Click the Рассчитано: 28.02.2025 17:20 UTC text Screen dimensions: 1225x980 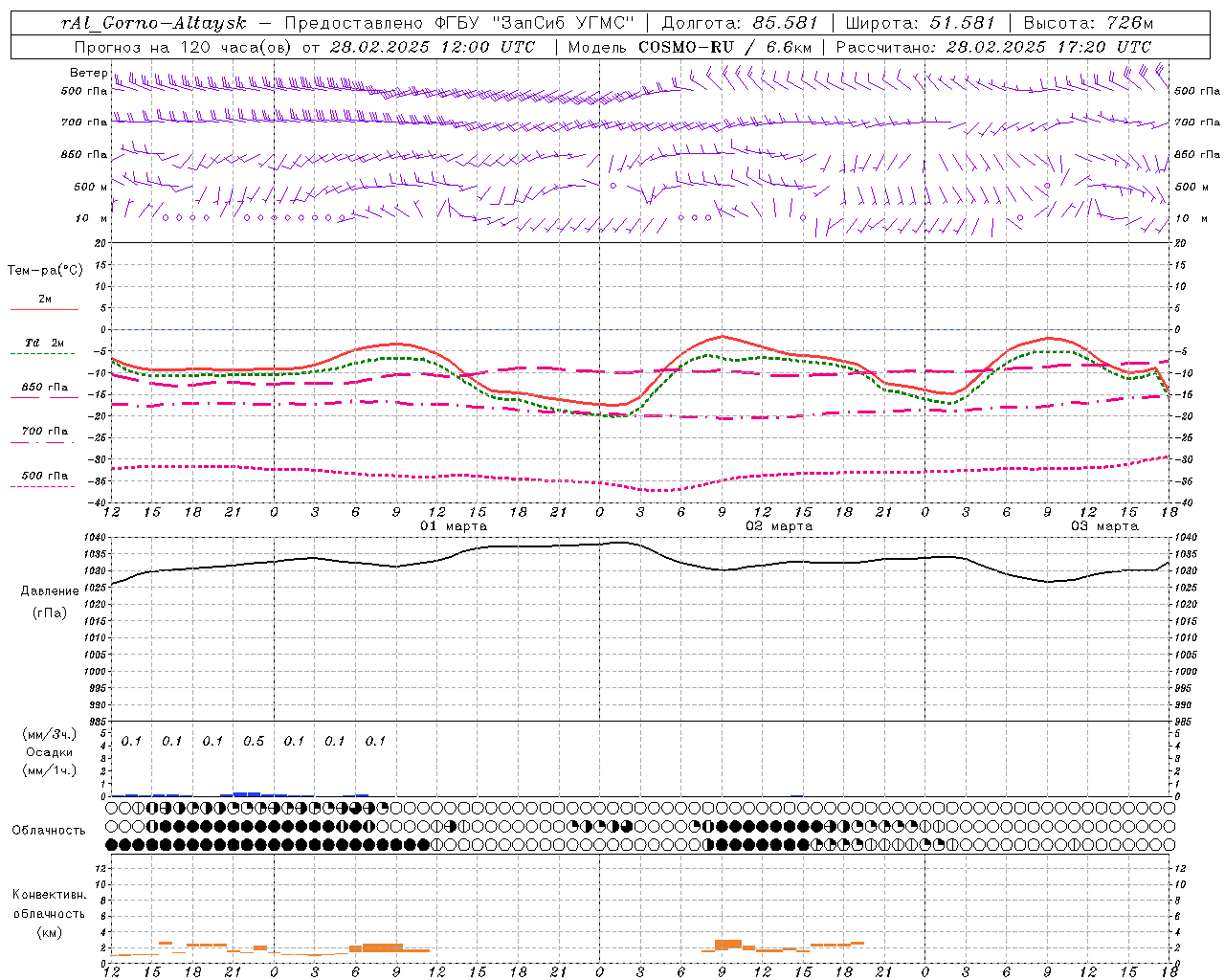click(994, 47)
